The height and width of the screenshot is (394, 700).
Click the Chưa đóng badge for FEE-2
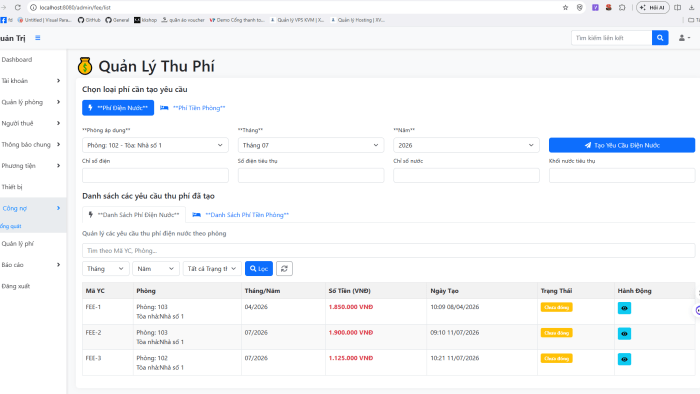pyautogui.click(x=556, y=332)
